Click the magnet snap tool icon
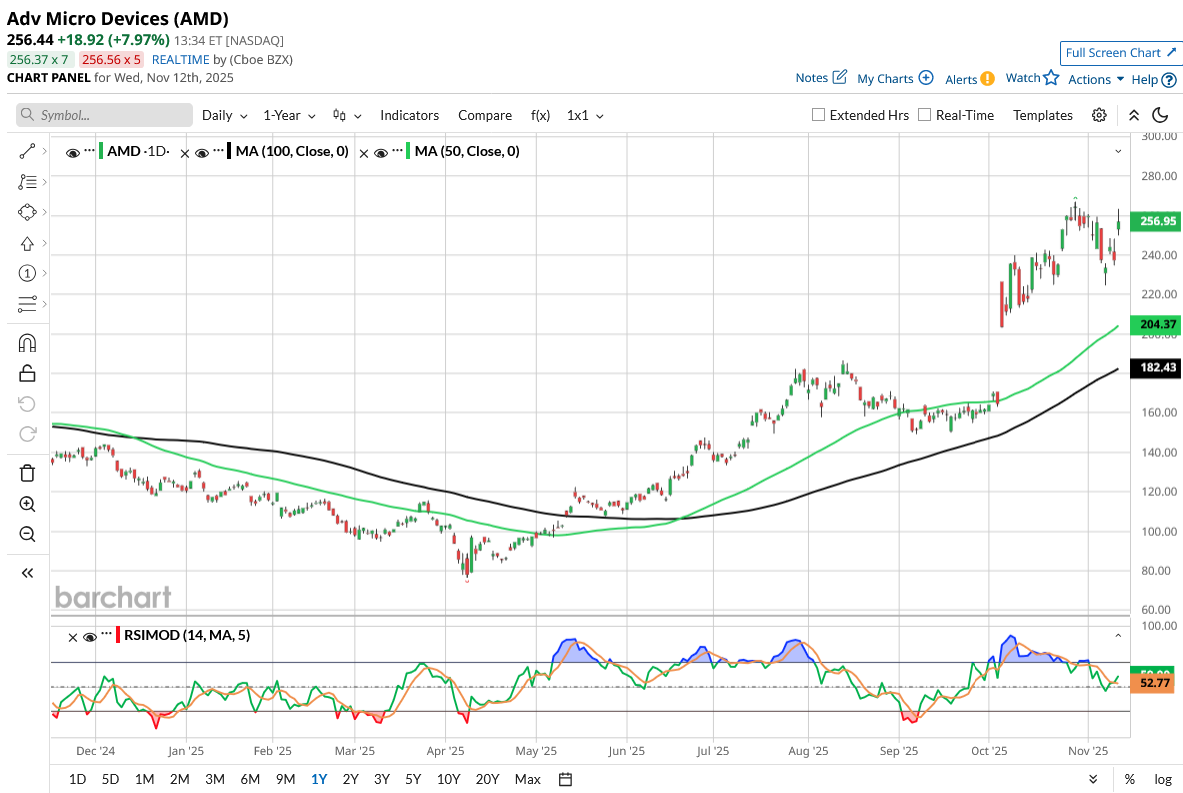The height and width of the screenshot is (793, 1183). point(27,343)
